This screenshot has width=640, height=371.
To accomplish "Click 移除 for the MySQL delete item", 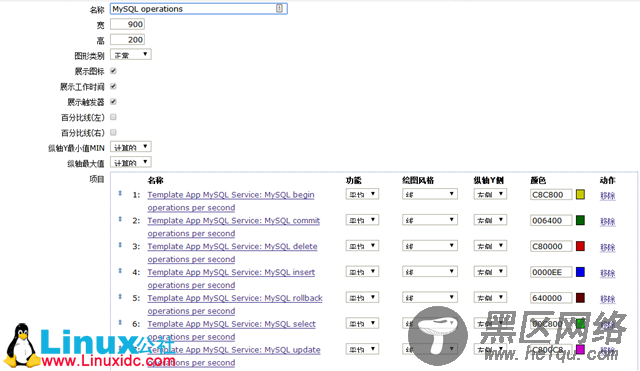I will tap(607, 247).
